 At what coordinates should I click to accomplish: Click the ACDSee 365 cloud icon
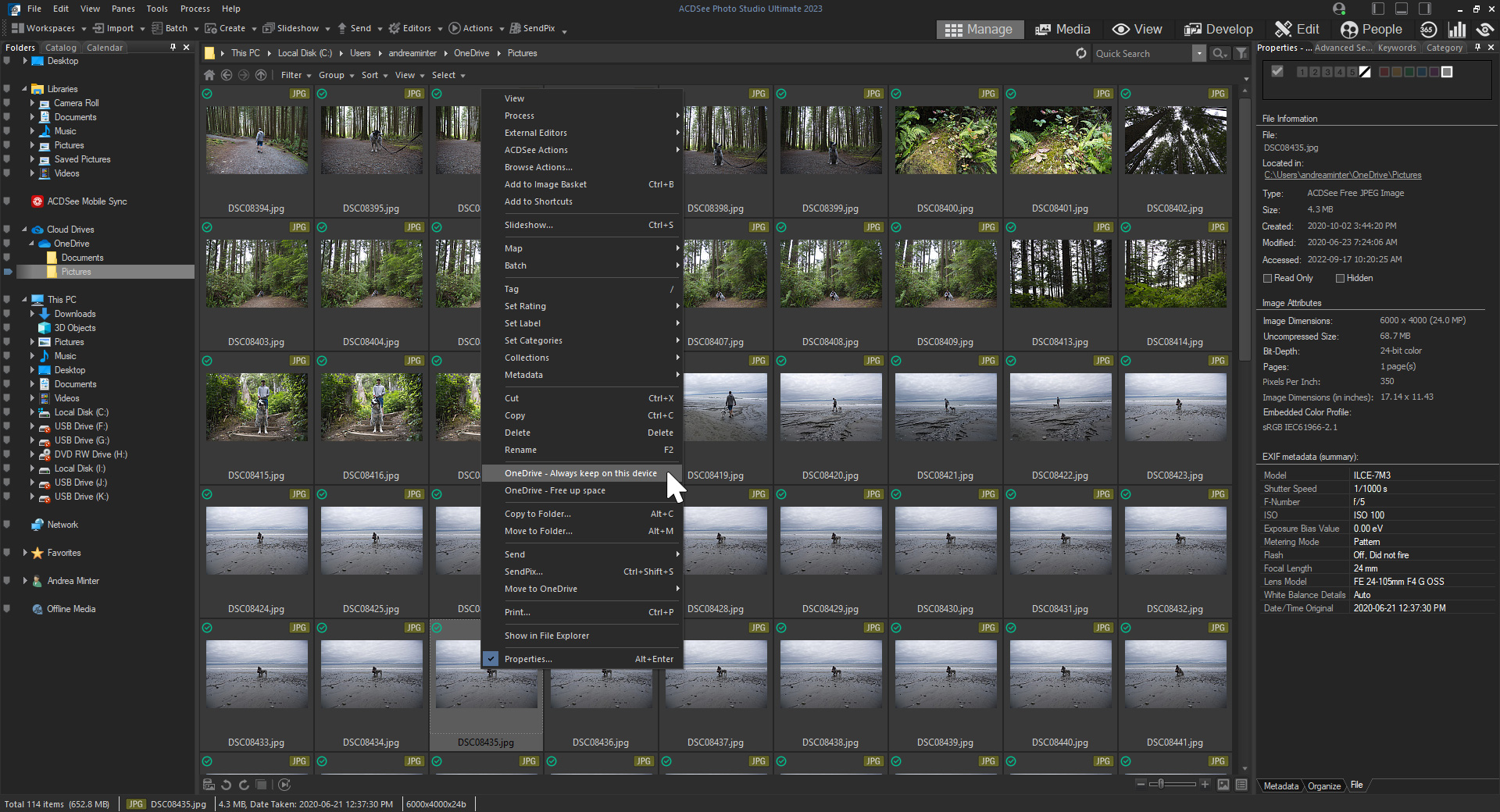[x=1428, y=29]
